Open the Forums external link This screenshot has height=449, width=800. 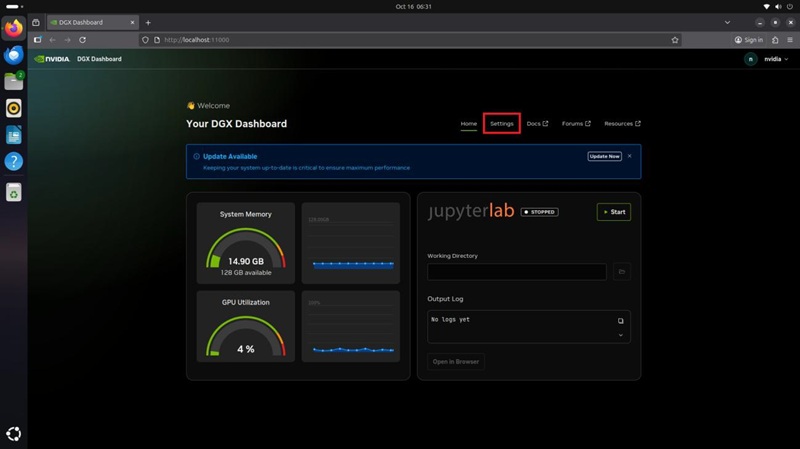(576, 123)
